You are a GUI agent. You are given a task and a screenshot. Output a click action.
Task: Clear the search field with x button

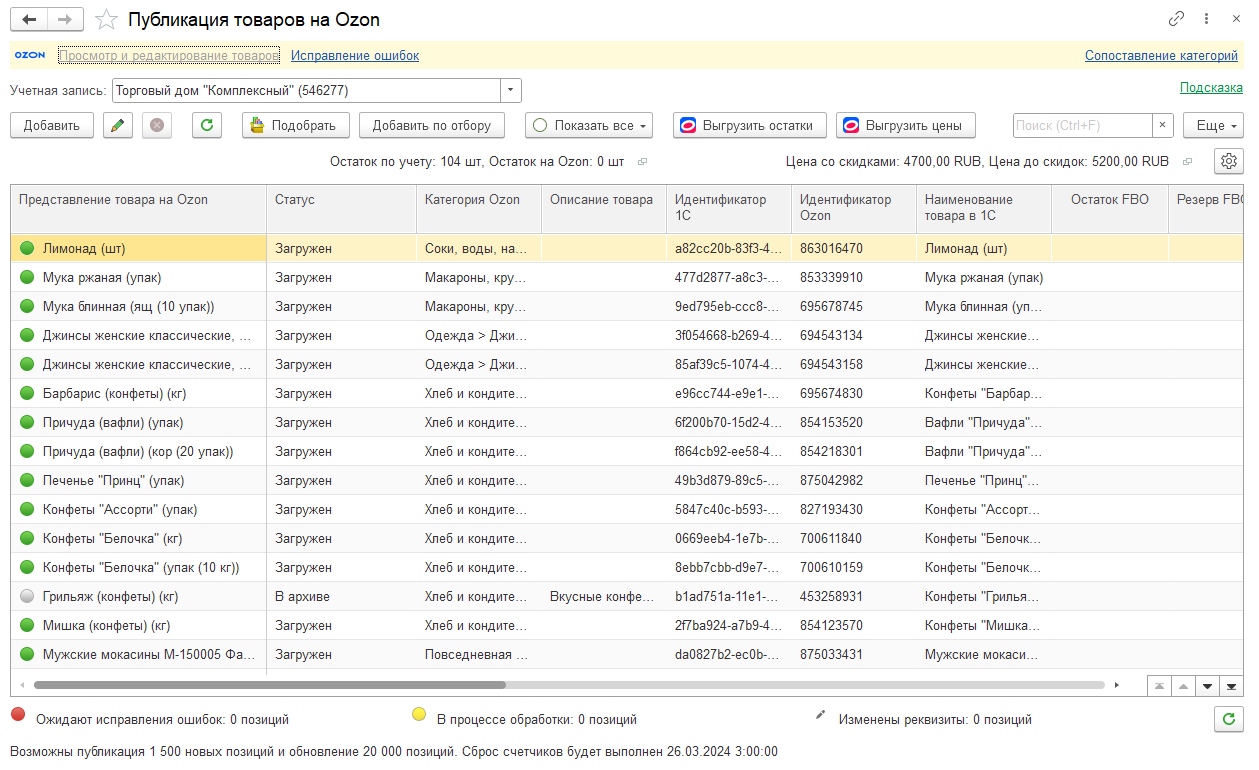coord(1163,125)
